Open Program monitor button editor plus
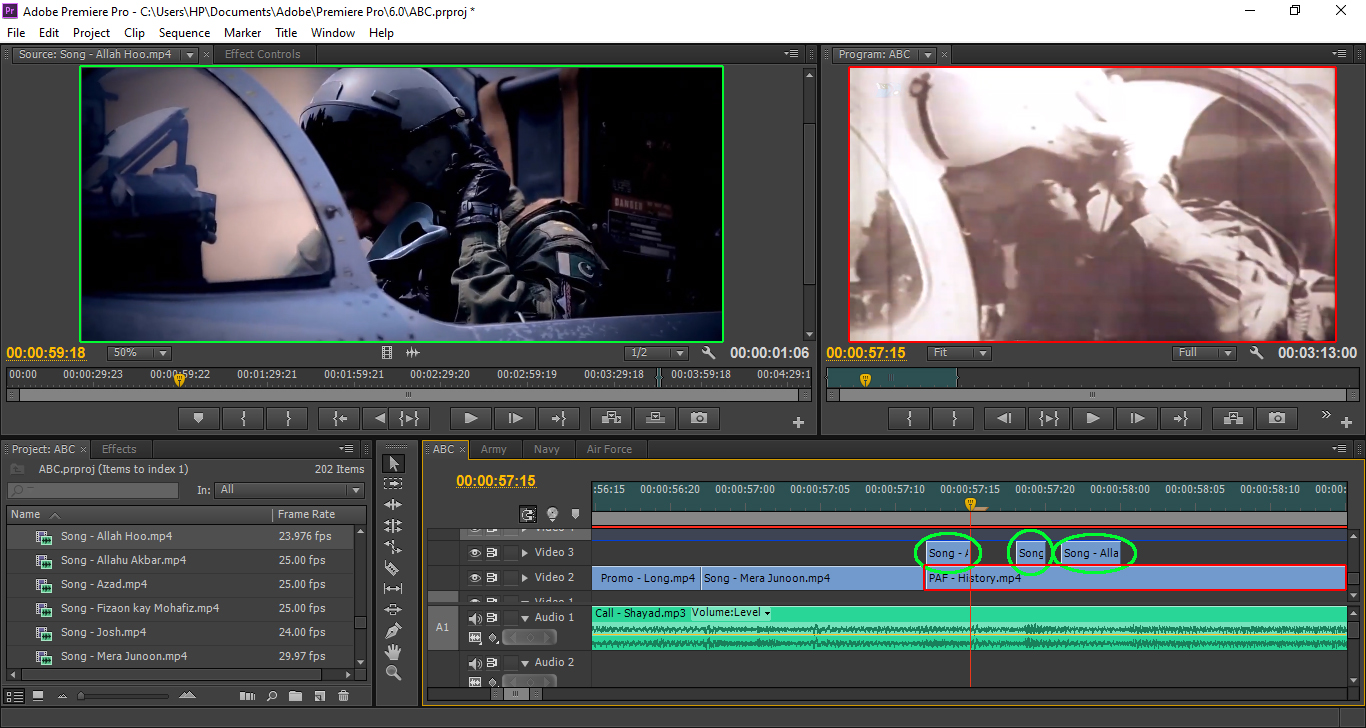Image resolution: width=1366 pixels, height=728 pixels. click(x=1344, y=423)
